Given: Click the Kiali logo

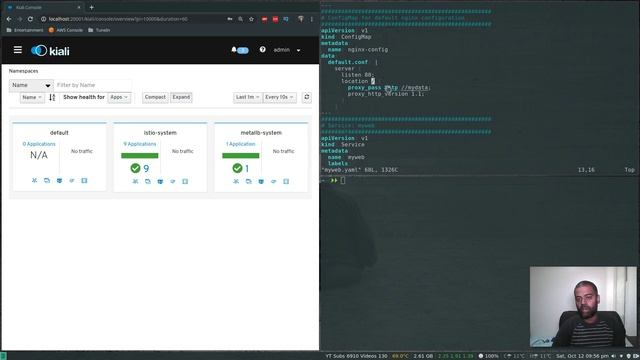Looking at the screenshot, I should click(50, 51).
